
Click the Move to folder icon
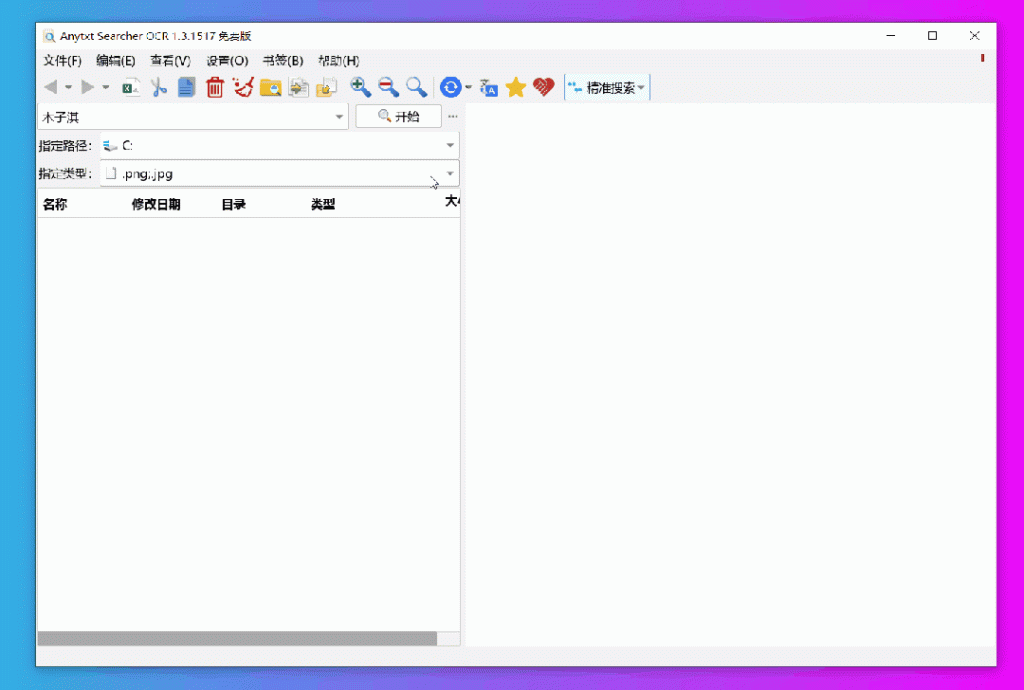pos(326,87)
